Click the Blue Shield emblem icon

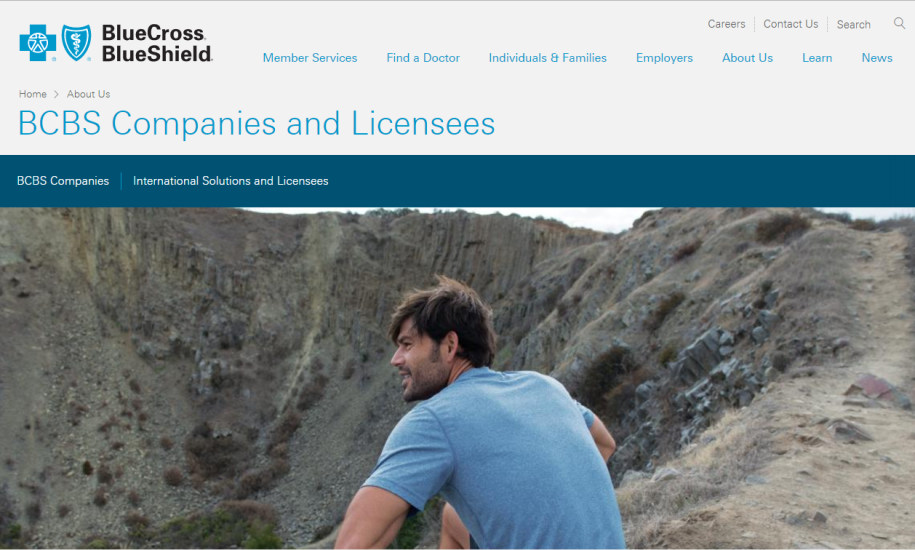pyautogui.click(x=76, y=43)
